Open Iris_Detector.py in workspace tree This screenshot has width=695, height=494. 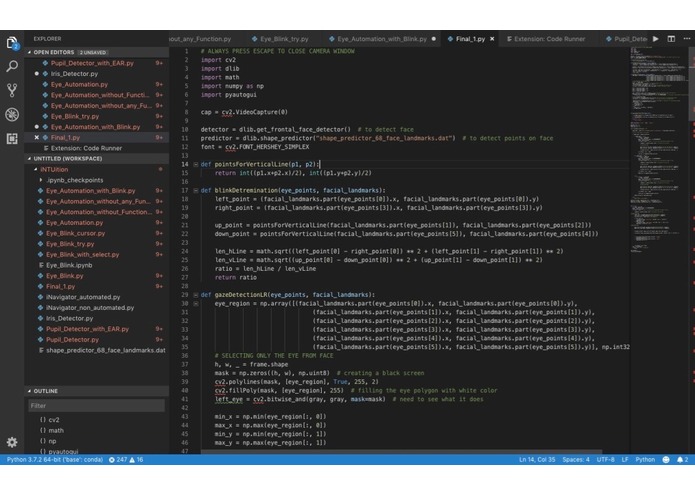[x=96, y=318]
